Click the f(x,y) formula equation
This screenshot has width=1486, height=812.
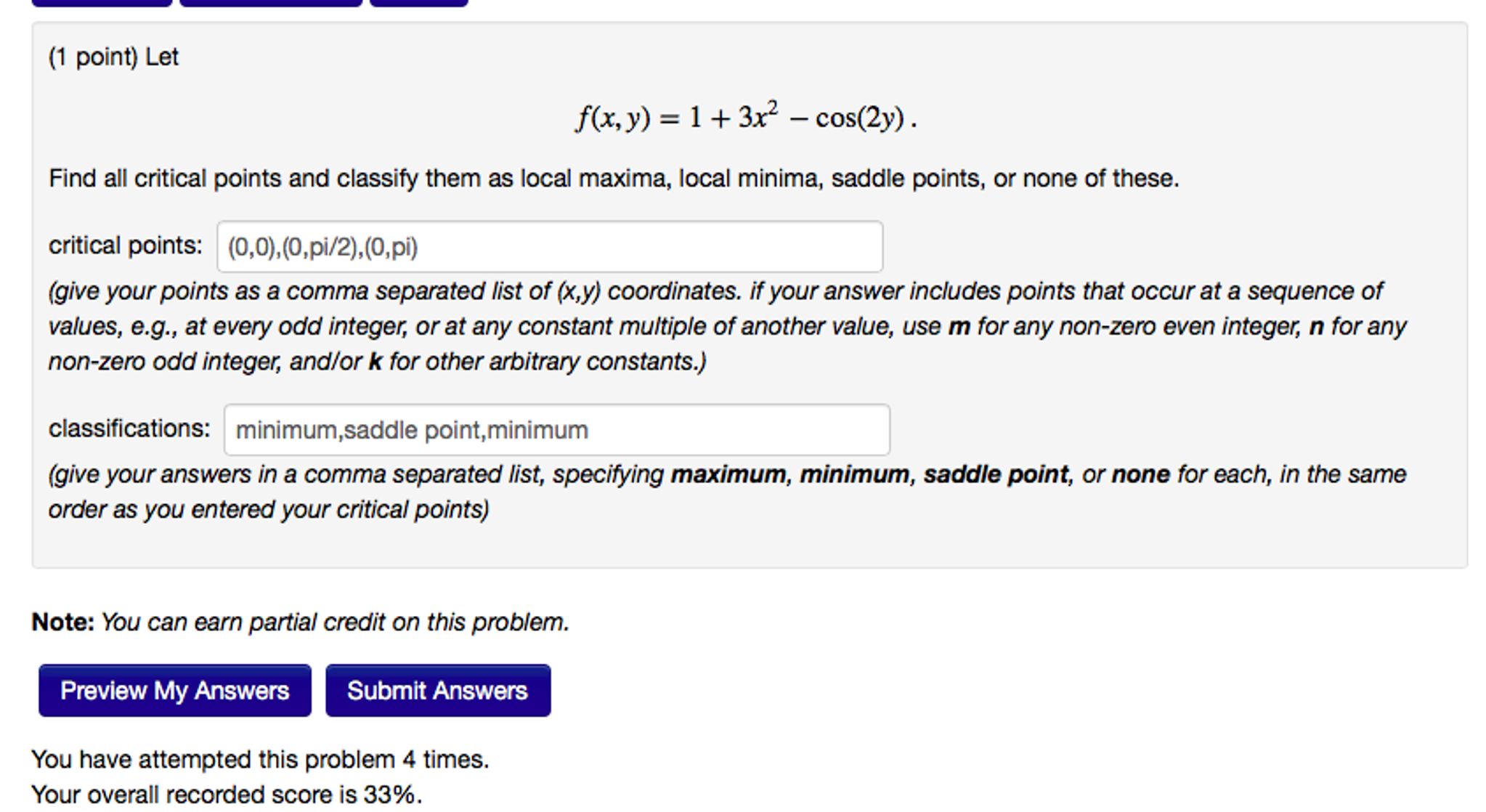click(745, 118)
